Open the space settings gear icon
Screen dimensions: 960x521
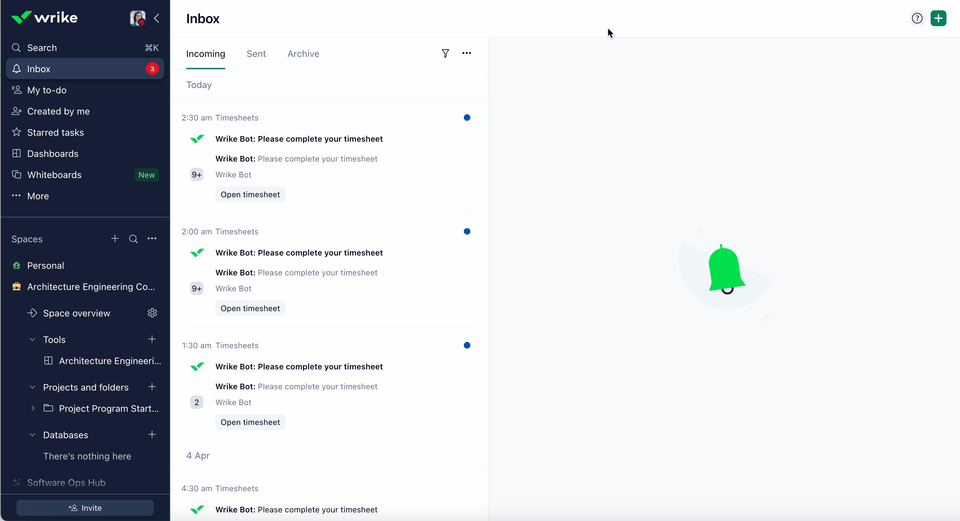point(152,313)
